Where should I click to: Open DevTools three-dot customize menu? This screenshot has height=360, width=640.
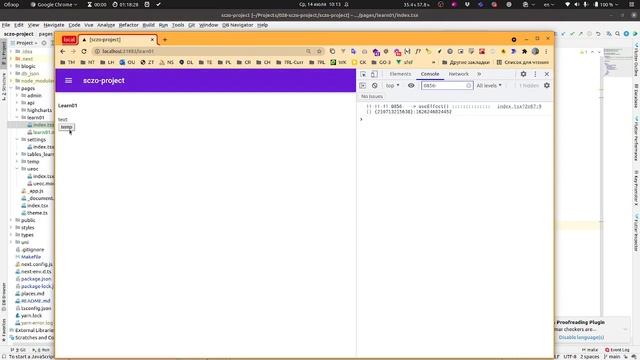click(535, 74)
